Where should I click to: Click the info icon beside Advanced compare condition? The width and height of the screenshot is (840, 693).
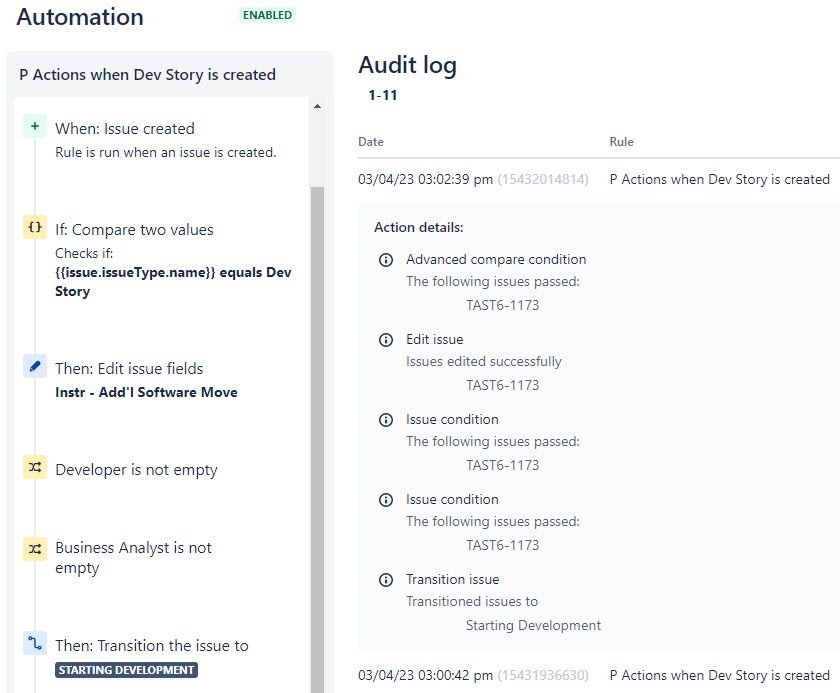[386, 258]
